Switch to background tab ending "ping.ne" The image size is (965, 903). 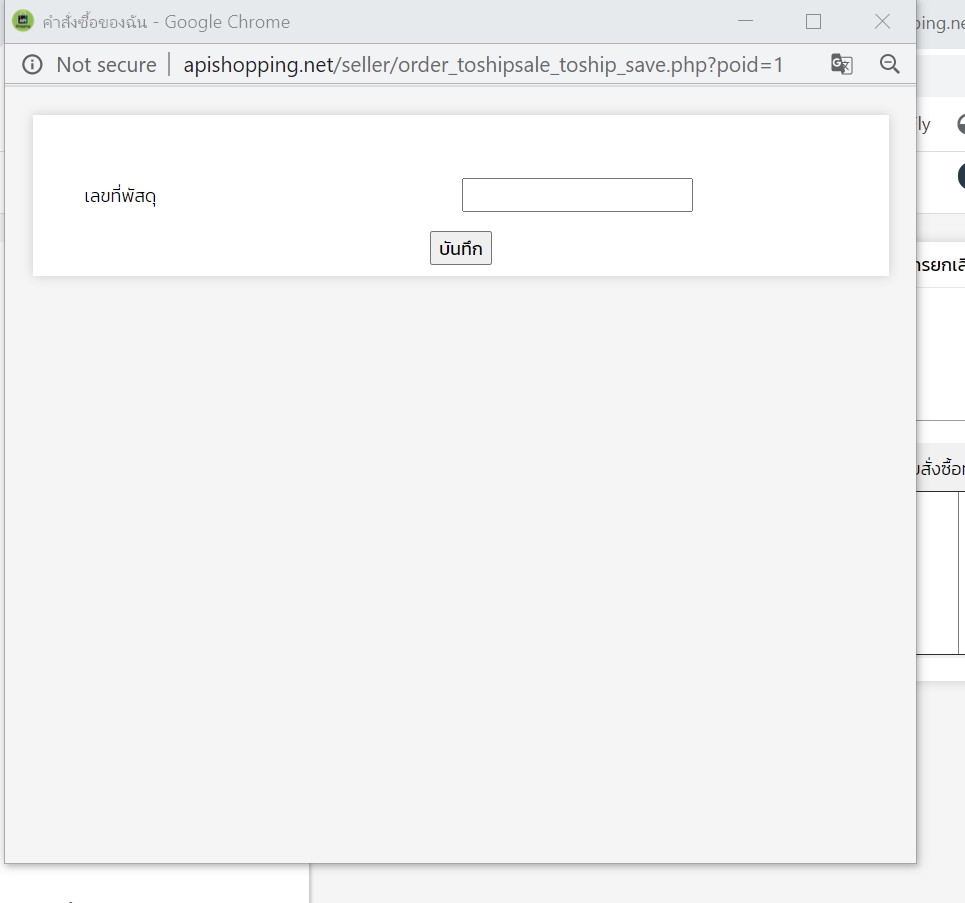tap(940, 21)
